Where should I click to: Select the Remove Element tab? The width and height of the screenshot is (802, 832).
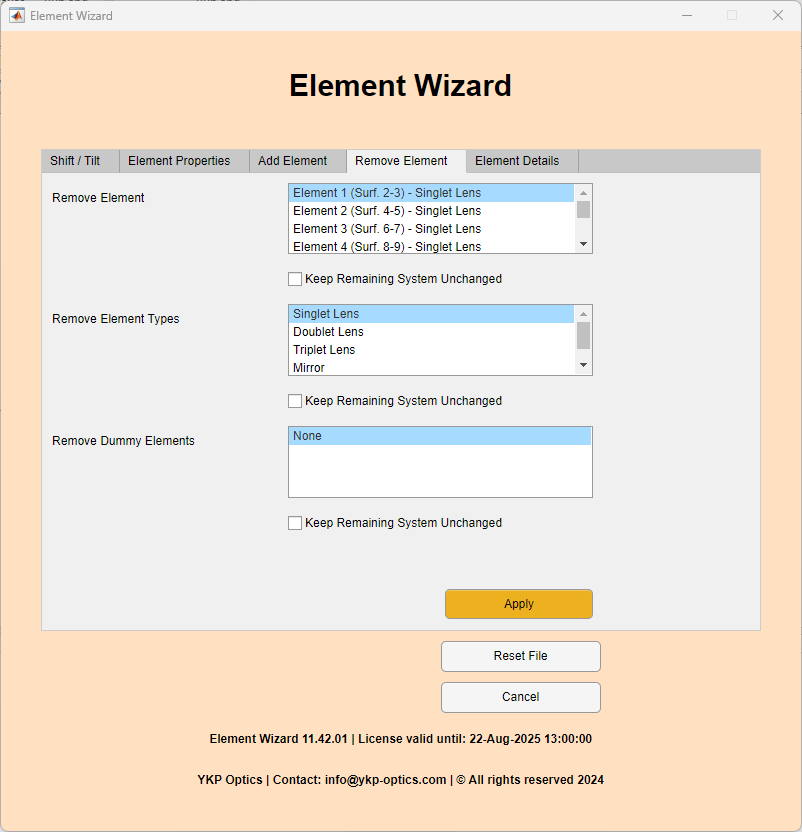(405, 160)
